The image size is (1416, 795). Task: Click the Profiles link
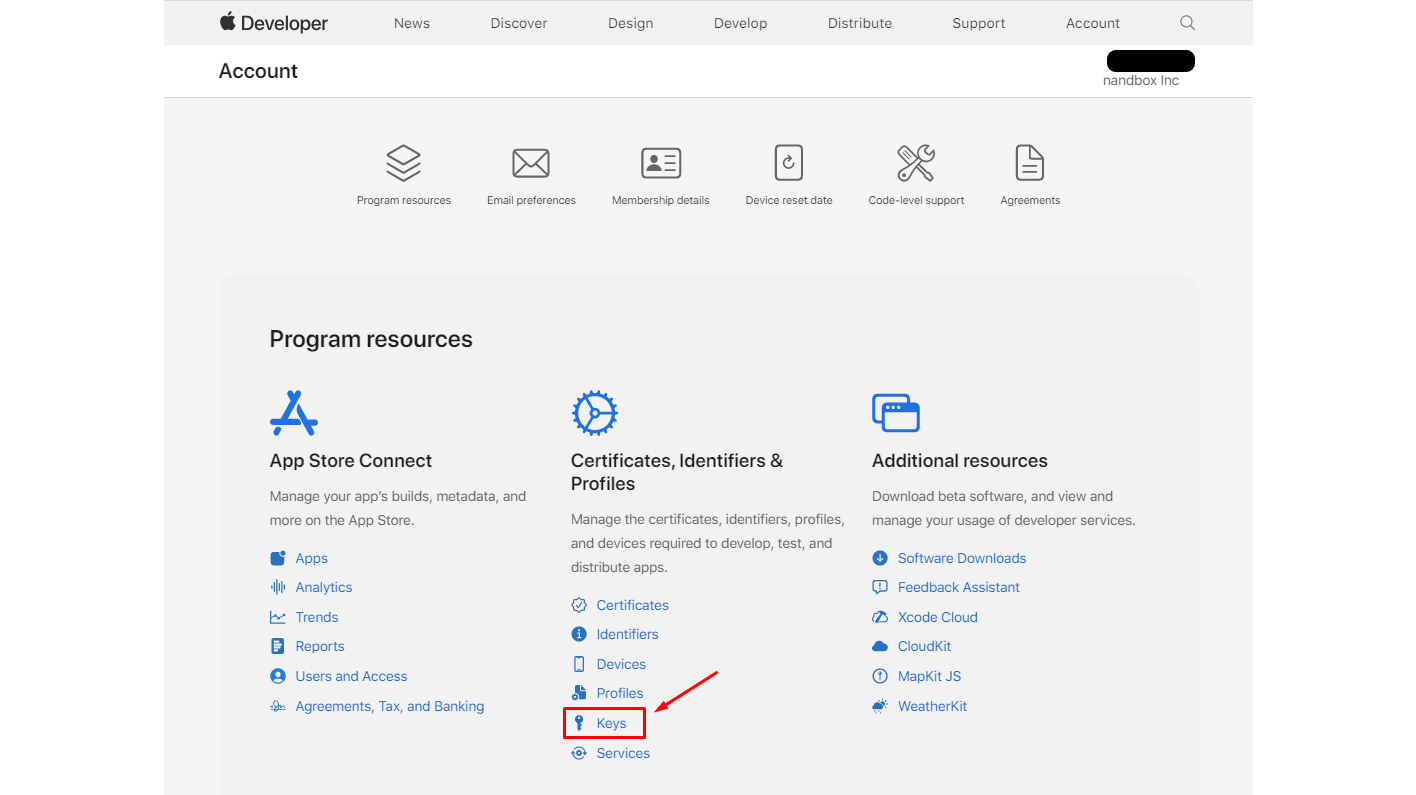click(x=619, y=693)
